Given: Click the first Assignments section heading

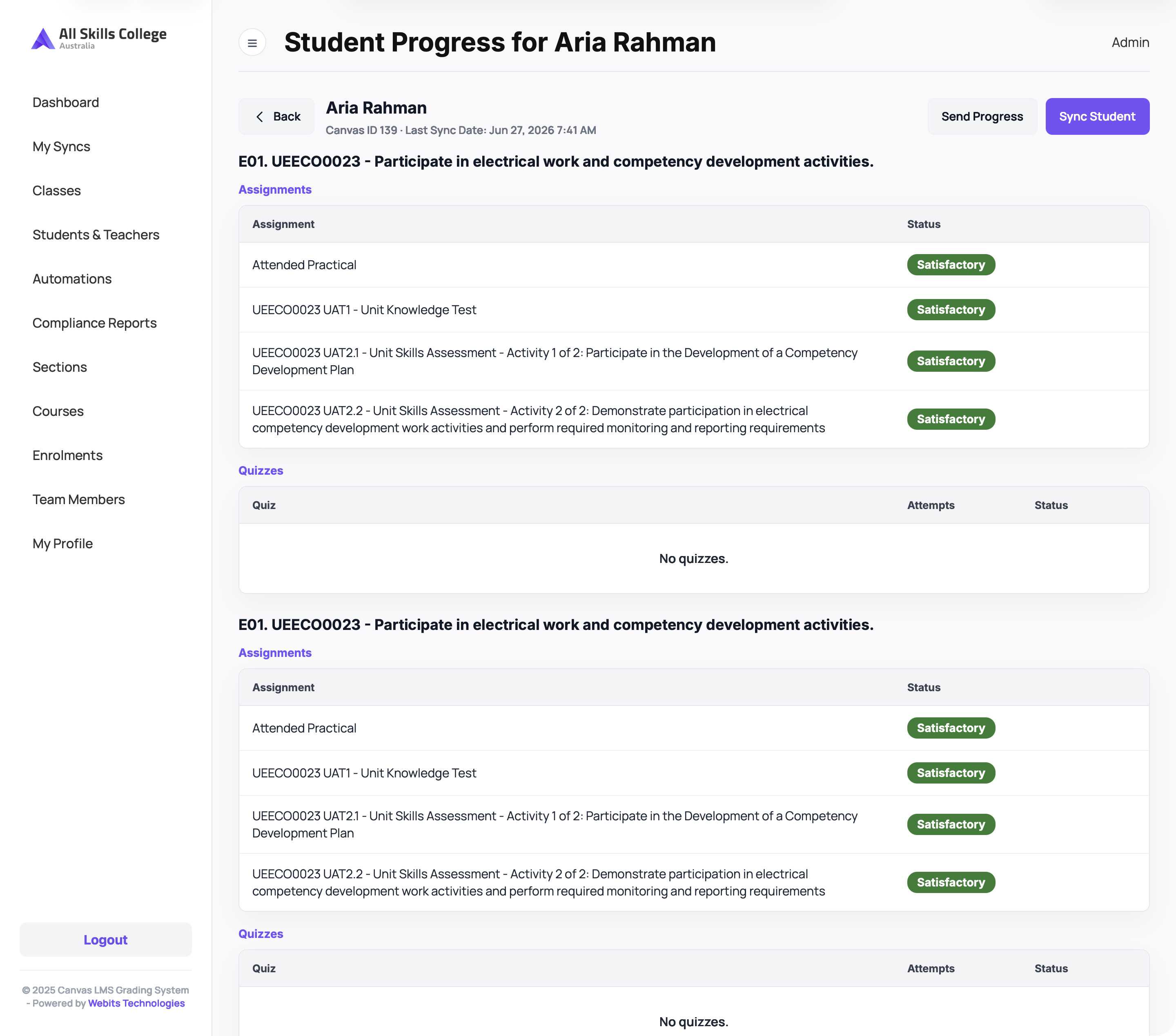Looking at the screenshot, I should click(x=275, y=190).
